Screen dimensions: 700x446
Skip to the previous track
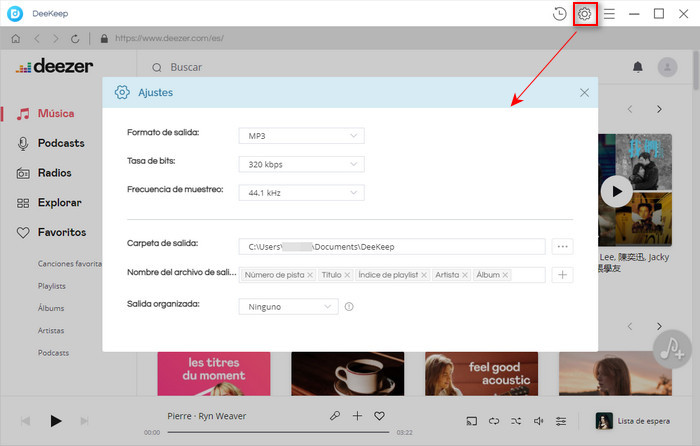25,421
